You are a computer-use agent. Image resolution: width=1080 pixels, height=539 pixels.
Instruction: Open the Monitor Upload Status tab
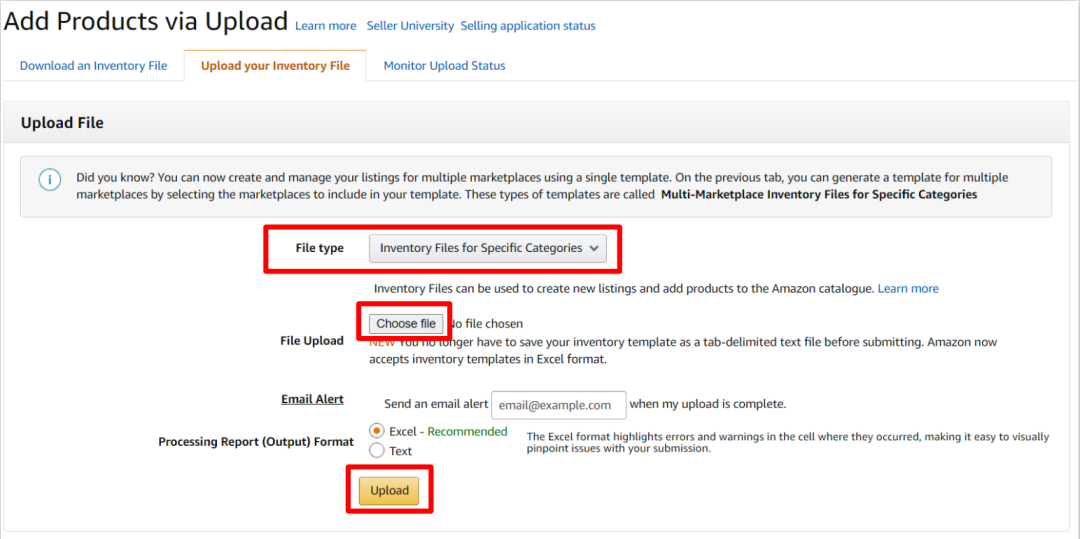444,66
